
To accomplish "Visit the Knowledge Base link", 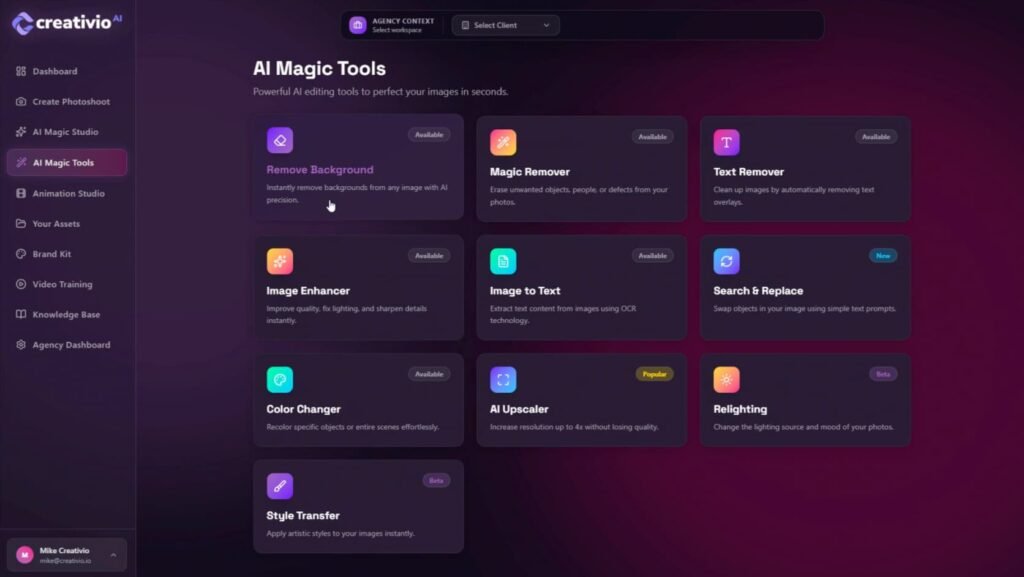I will 67,314.
